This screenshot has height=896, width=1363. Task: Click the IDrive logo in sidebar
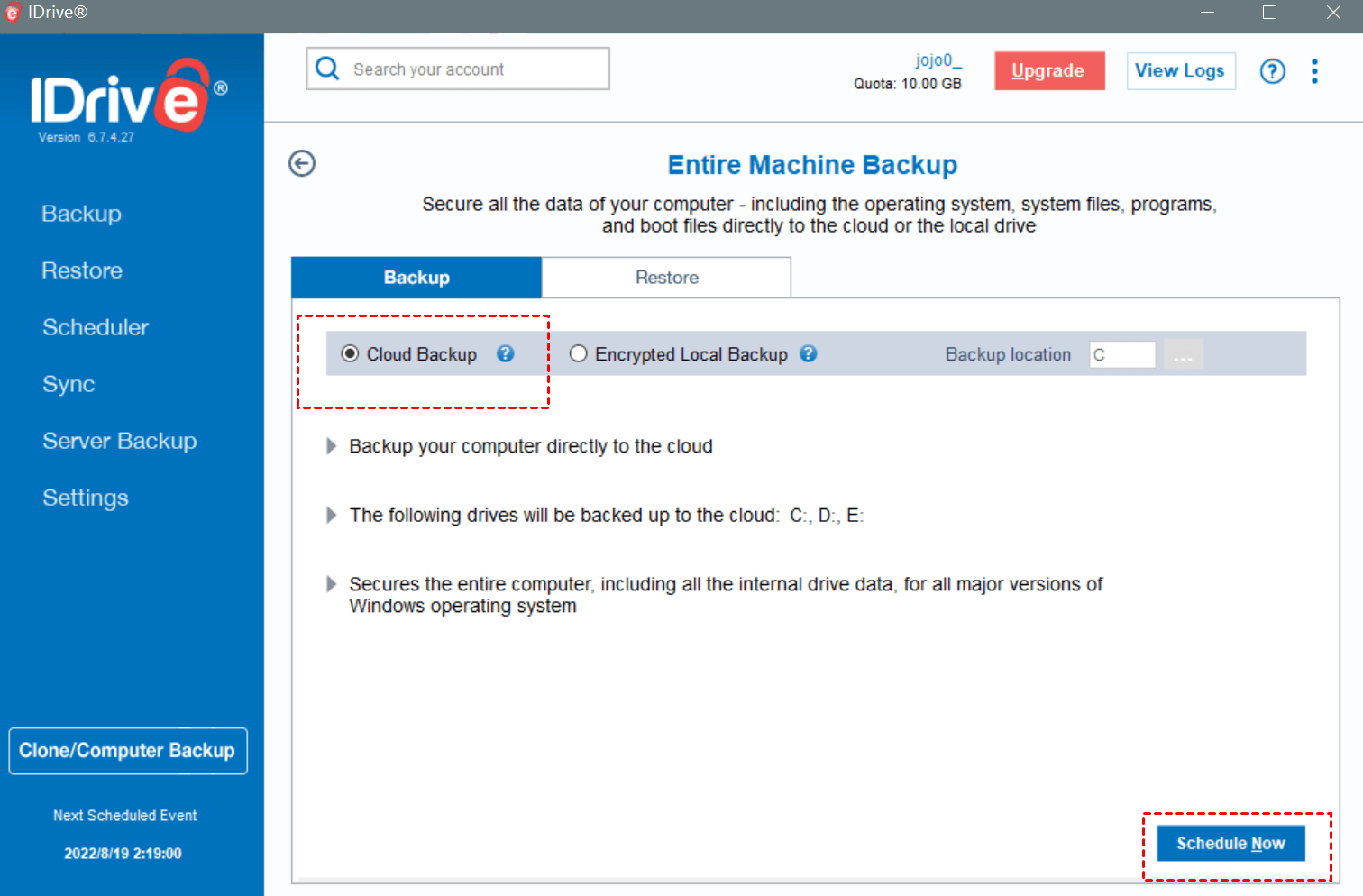pyautogui.click(x=128, y=97)
